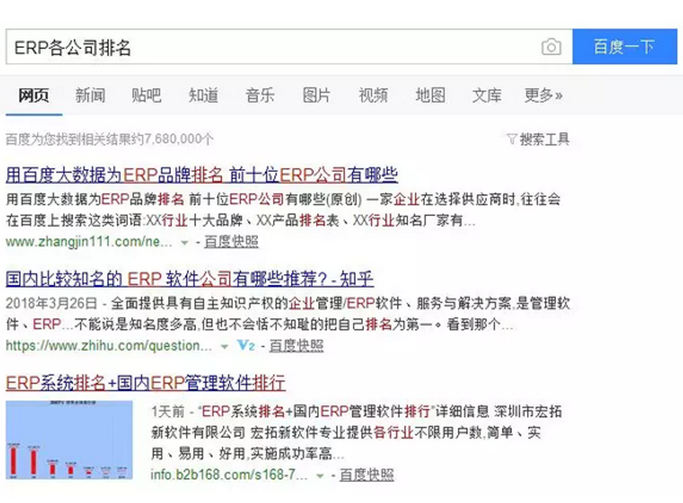Expand dropdown arrow beside zhihu.com URL
The image size is (683, 503).
[x=225, y=345]
